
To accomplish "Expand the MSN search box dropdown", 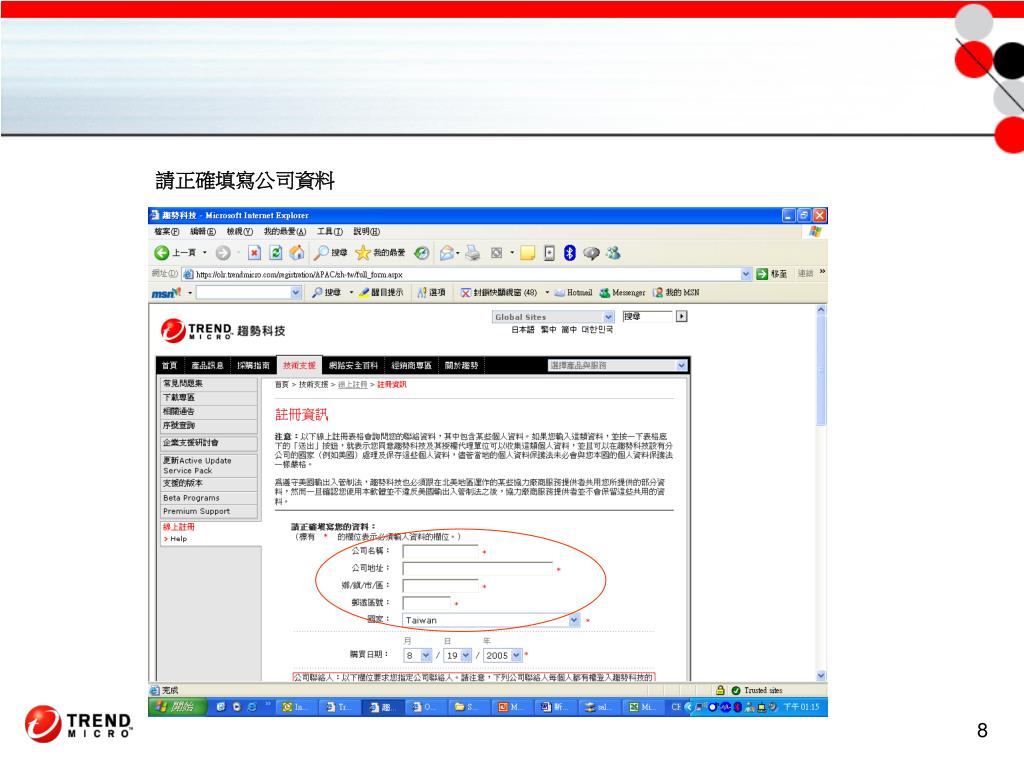I will coord(296,293).
